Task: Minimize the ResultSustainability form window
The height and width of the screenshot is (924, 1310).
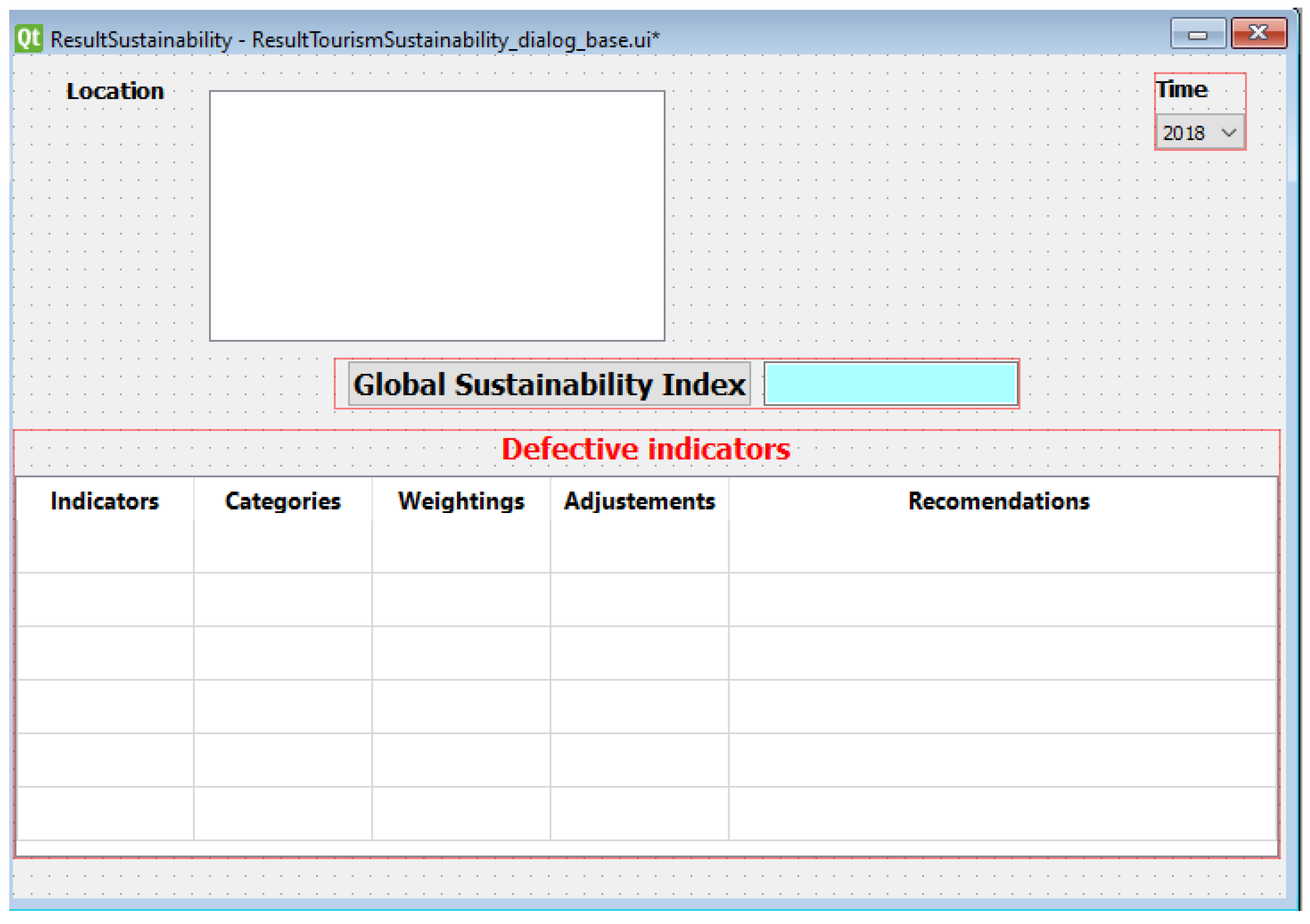Action: tap(1198, 34)
